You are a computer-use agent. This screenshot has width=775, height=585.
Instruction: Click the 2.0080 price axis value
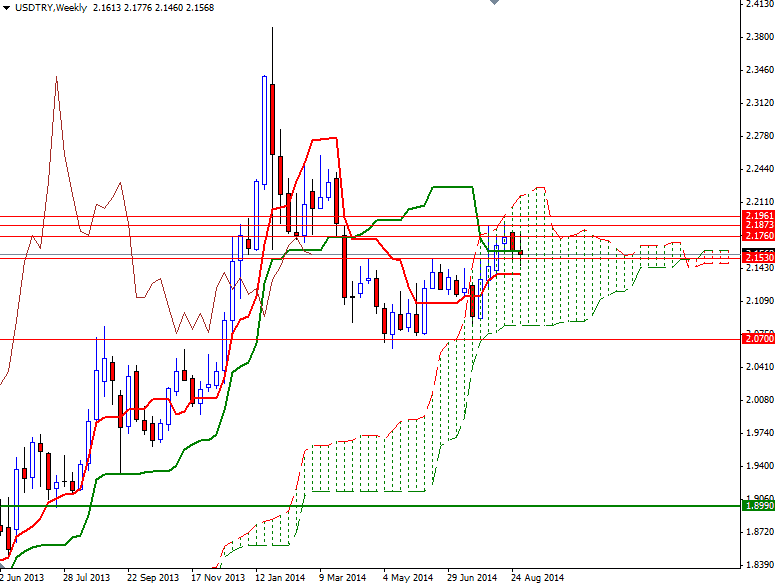click(760, 400)
